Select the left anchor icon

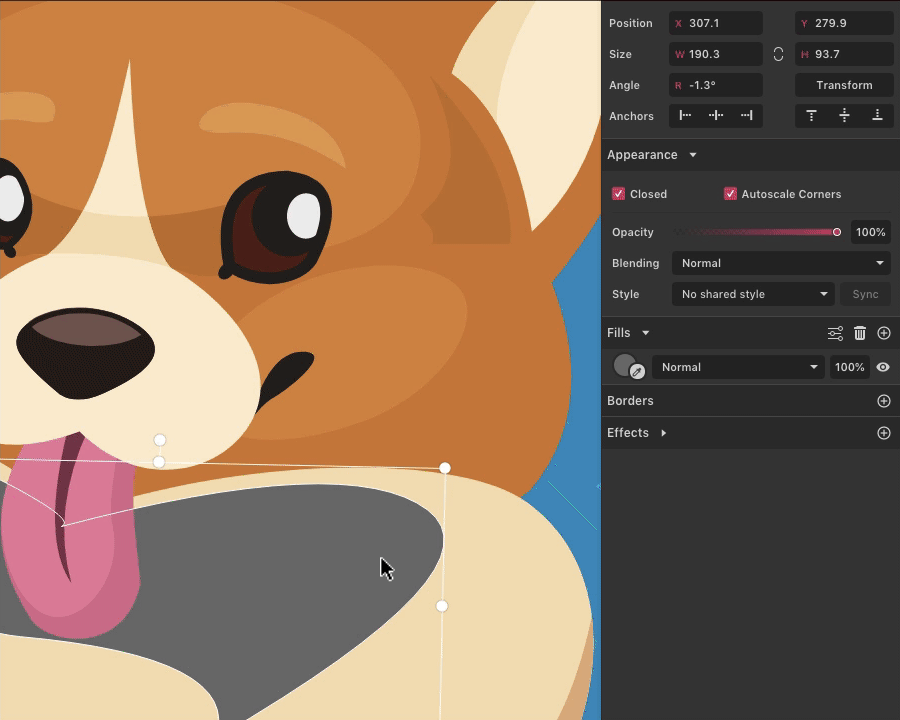685,115
